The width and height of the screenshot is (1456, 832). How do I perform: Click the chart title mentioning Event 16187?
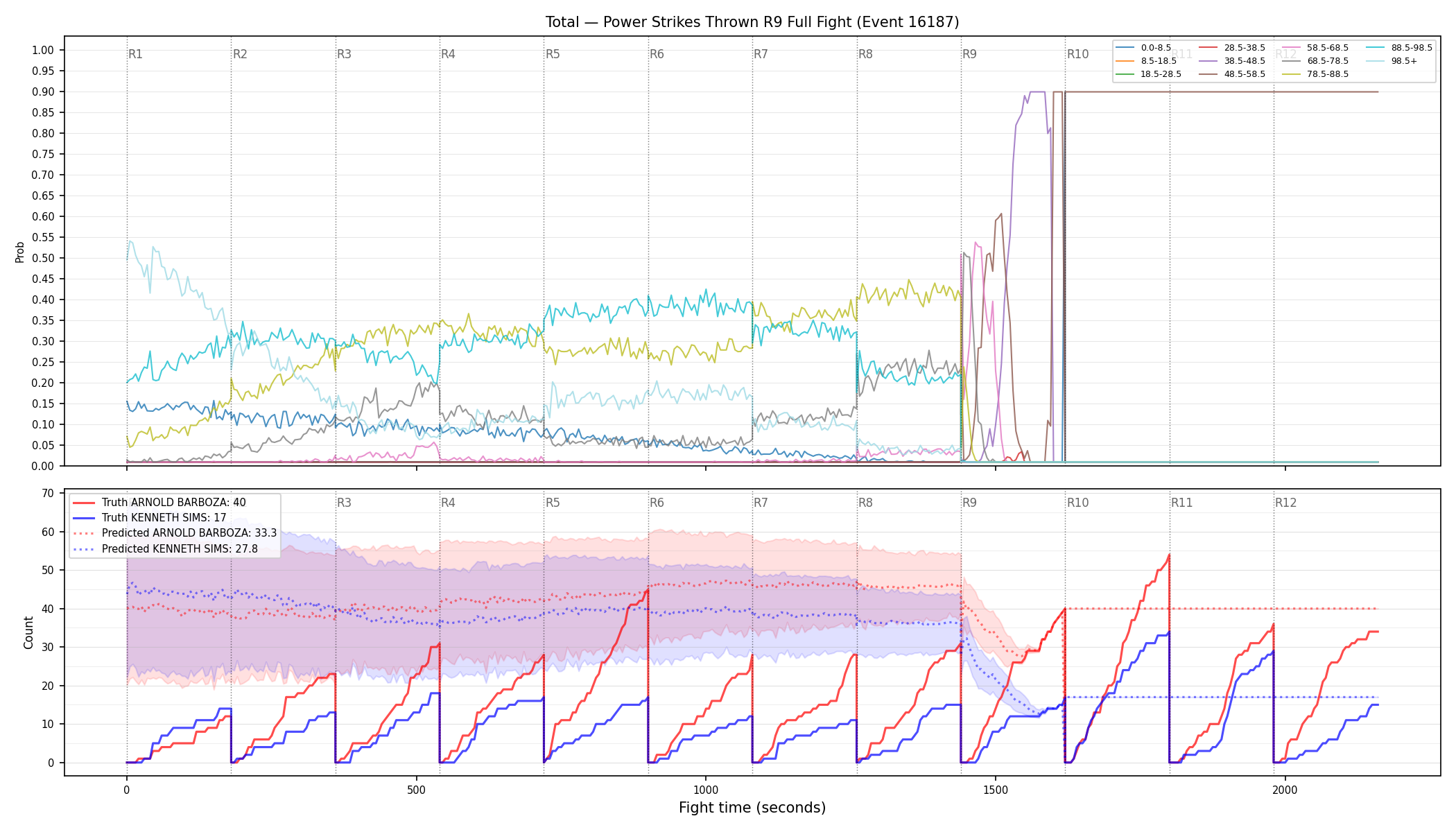752,22
